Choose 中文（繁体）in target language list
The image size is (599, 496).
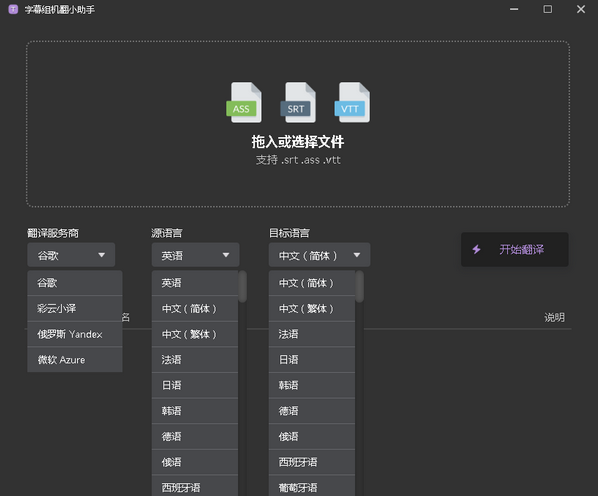point(312,308)
